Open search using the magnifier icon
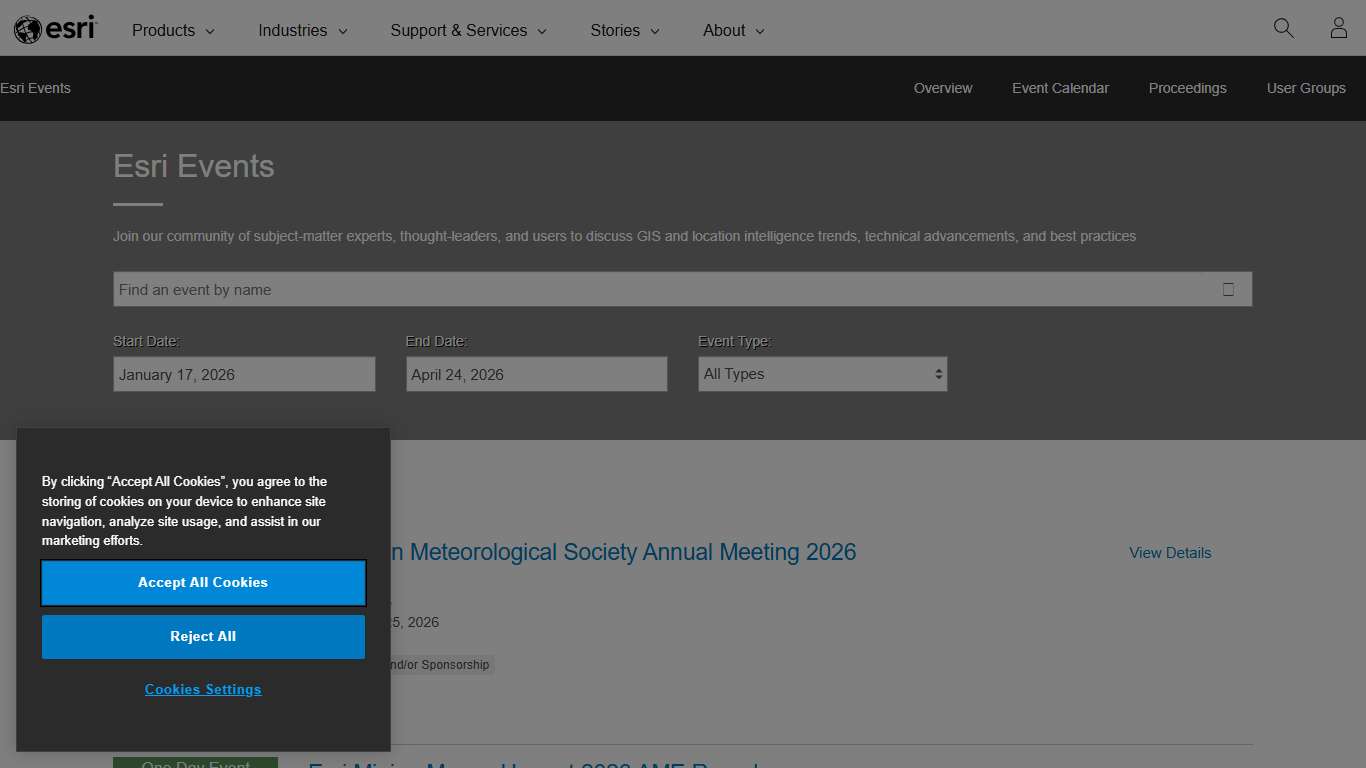This screenshot has width=1366, height=768. click(1283, 29)
